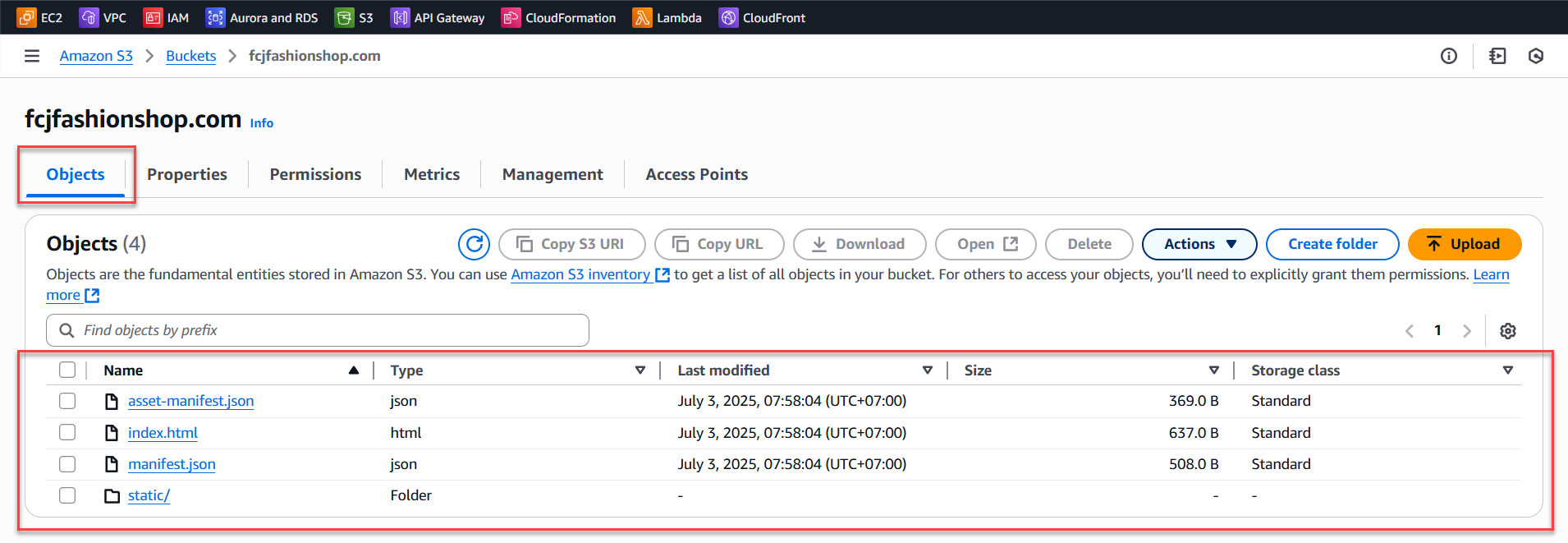Sort by Last modified column arrow
Screen dimensions: 1568x543
pos(928,370)
